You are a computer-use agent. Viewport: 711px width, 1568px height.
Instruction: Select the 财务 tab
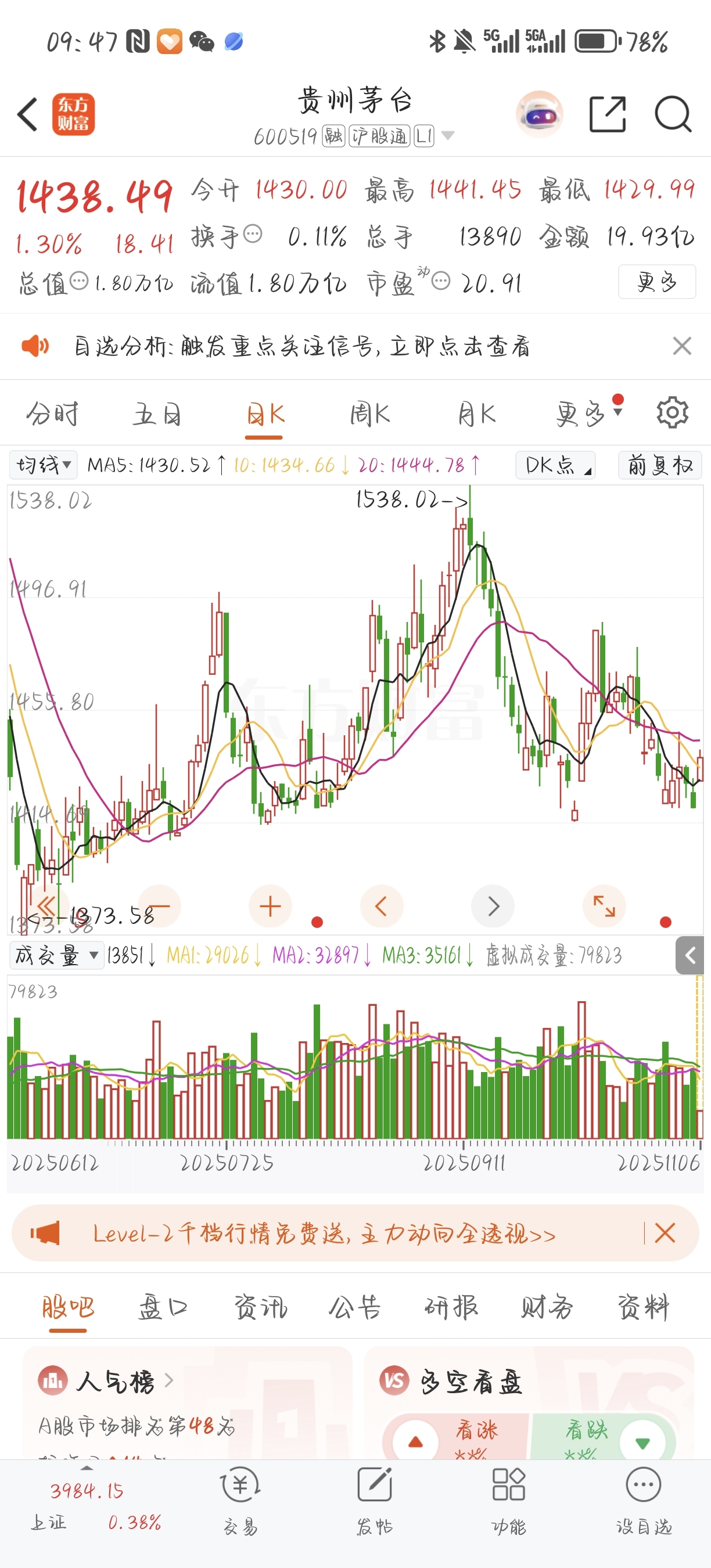[547, 1307]
